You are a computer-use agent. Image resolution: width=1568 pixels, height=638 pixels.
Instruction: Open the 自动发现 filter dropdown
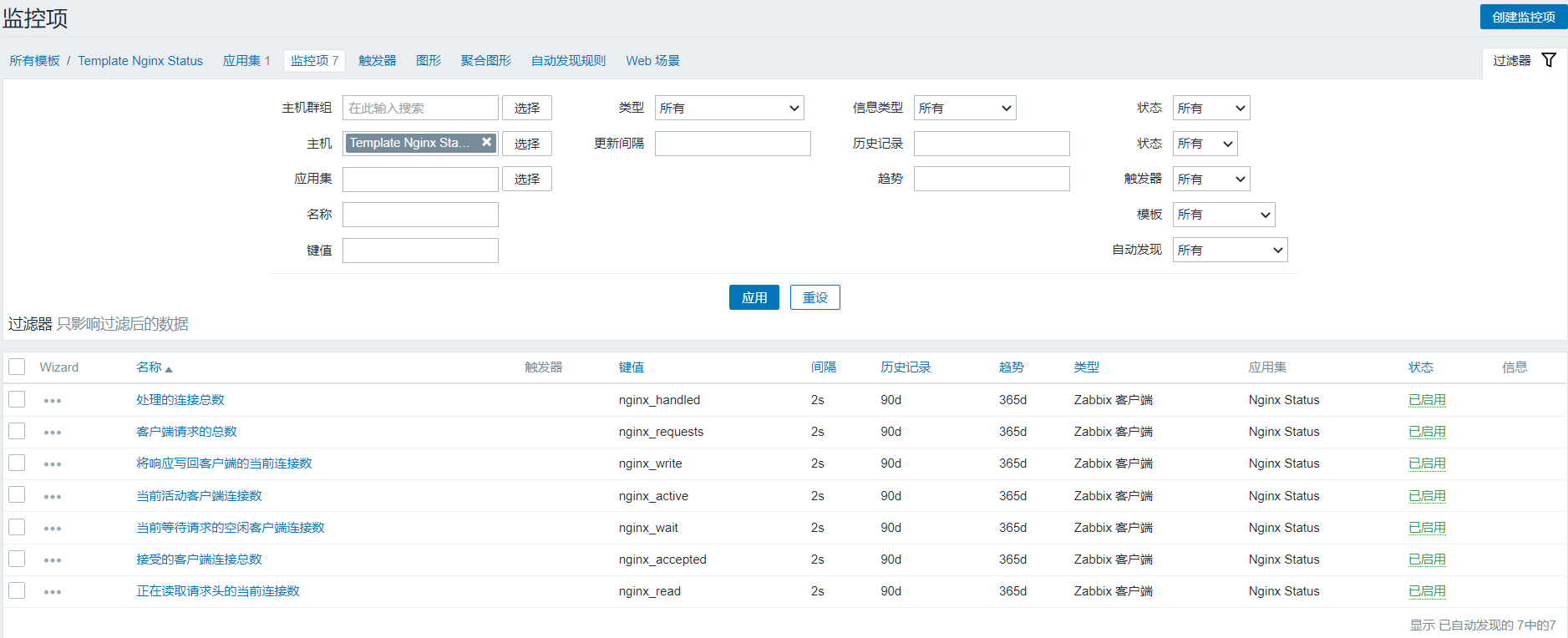pyautogui.click(x=1231, y=250)
